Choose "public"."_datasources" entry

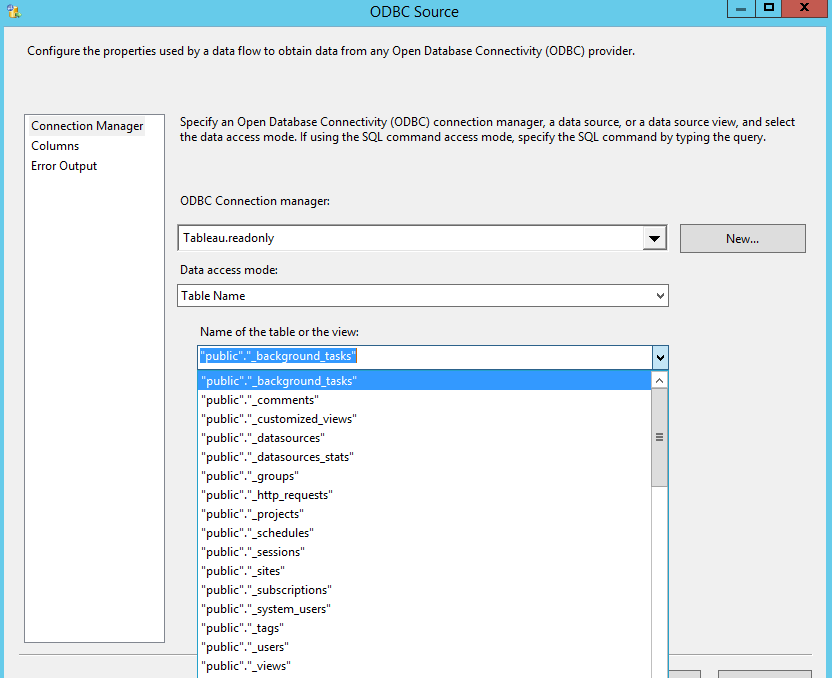pyautogui.click(x=424, y=438)
